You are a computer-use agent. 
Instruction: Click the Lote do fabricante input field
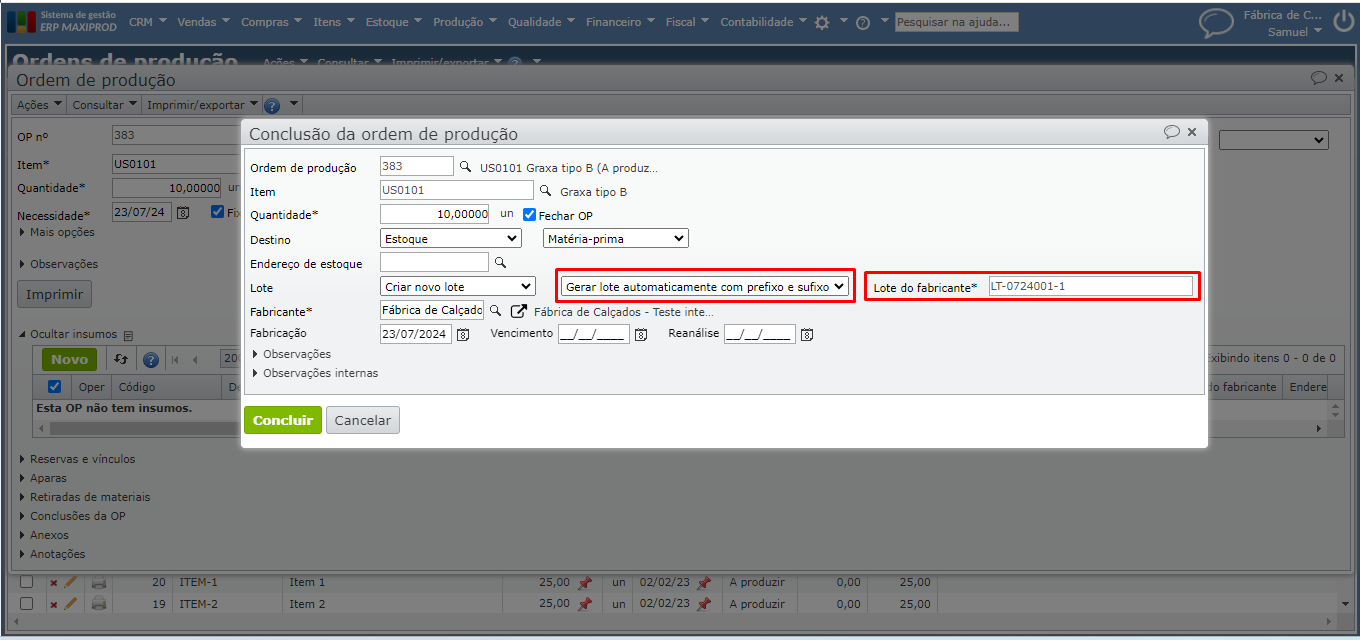click(x=1091, y=286)
